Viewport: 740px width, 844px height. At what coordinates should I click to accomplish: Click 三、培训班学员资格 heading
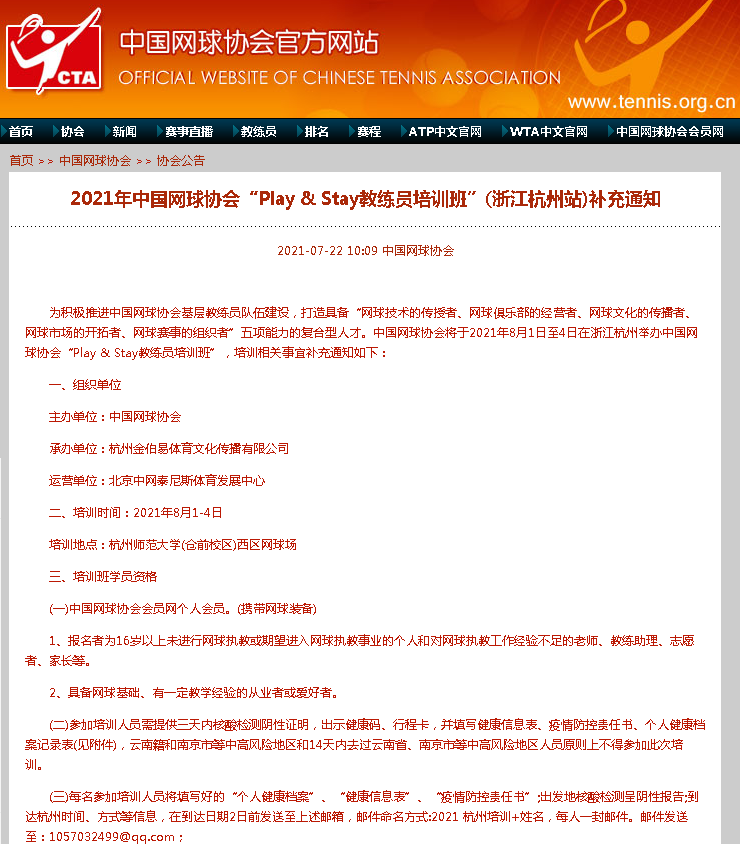coord(103,576)
